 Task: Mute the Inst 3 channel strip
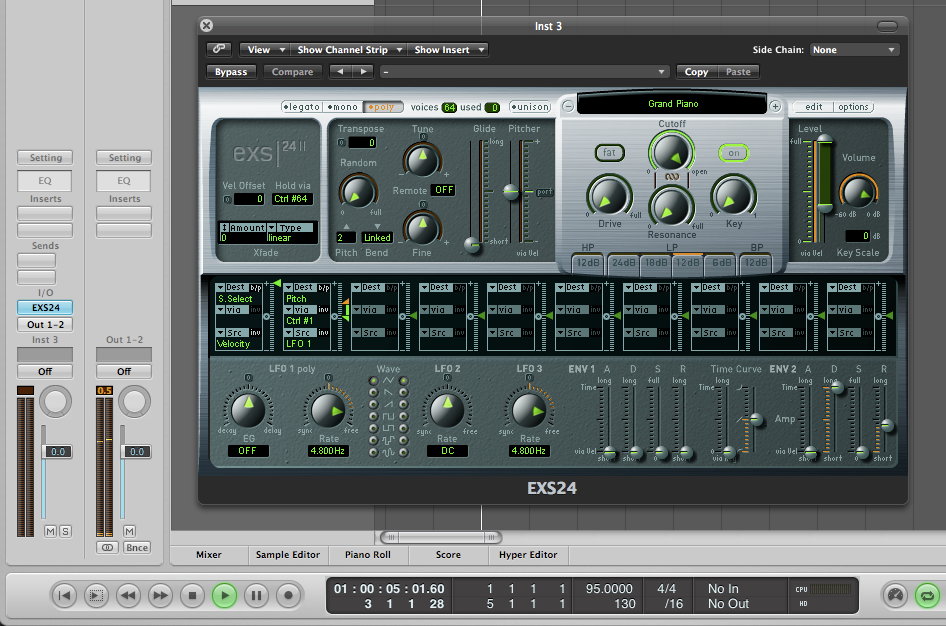(50, 531)
